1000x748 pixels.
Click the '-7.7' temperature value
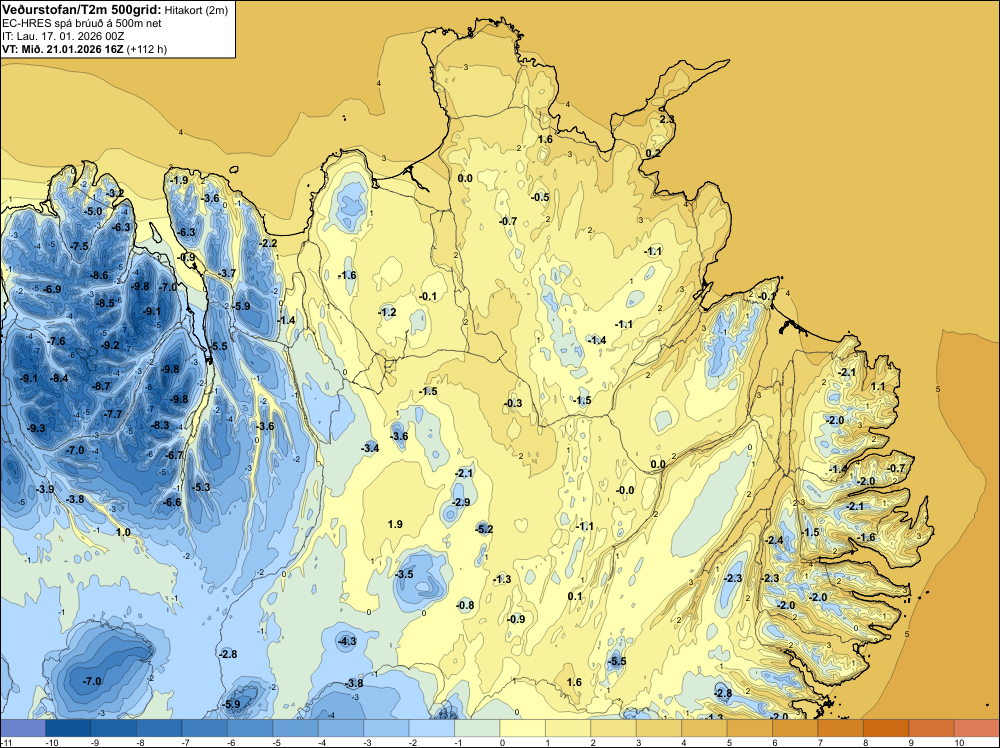point(113,414)
